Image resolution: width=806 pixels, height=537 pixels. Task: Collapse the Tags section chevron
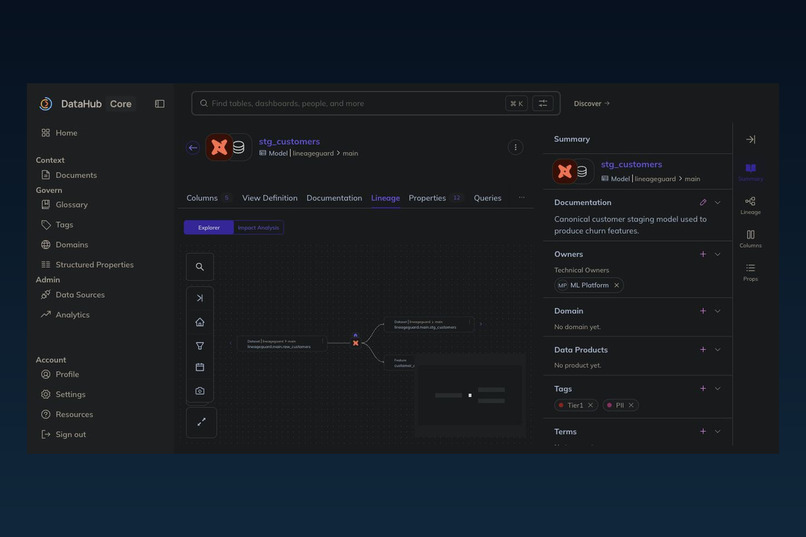coord(718,388)
